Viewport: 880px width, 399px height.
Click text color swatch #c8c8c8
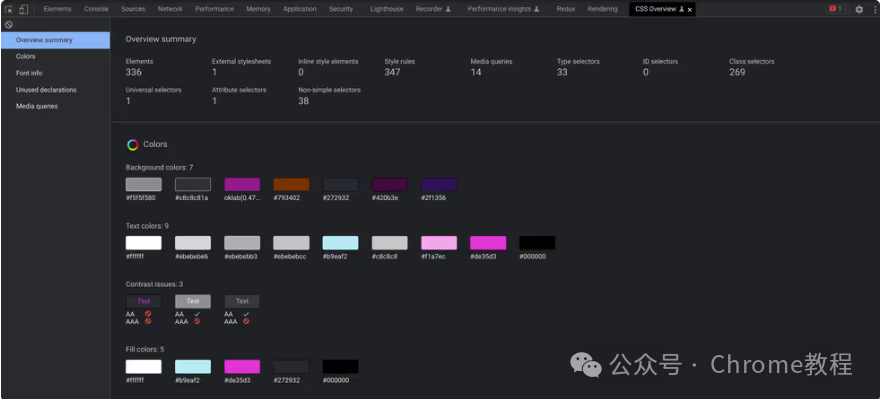coord(389,243)
